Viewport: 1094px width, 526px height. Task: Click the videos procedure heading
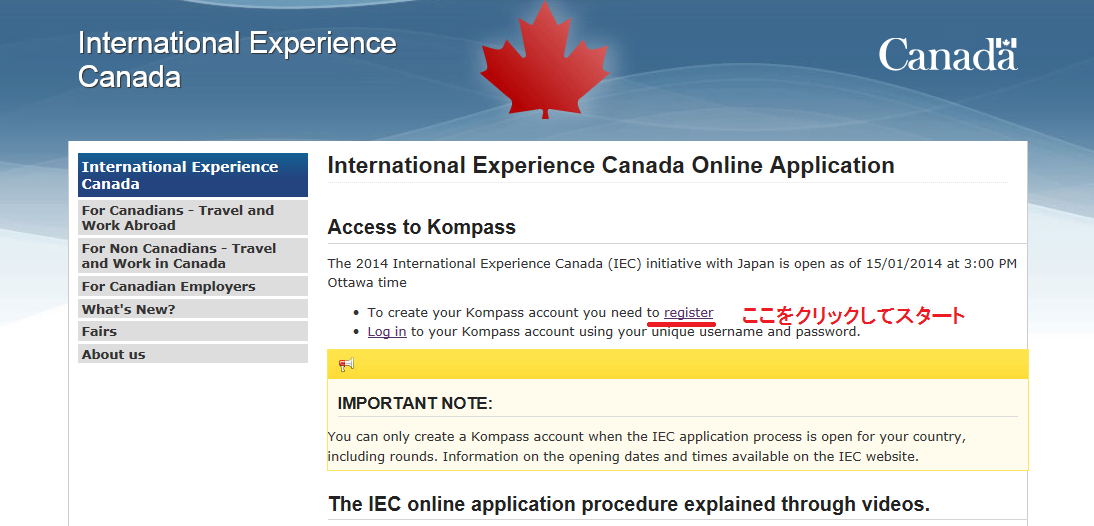pos(629,504)
